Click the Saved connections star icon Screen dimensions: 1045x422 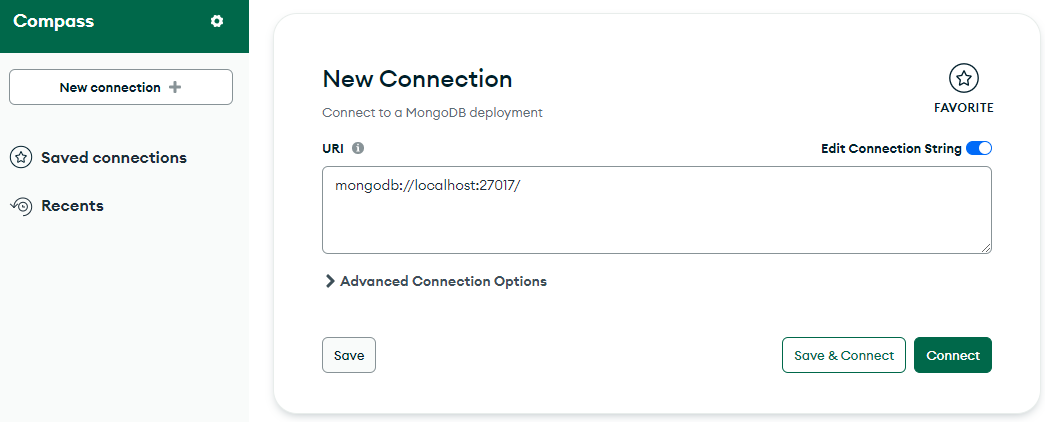(x=21, y=158)
